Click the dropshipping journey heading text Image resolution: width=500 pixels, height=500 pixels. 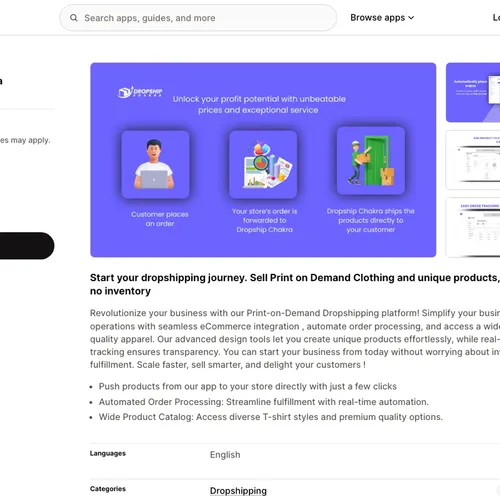(295, 284)
